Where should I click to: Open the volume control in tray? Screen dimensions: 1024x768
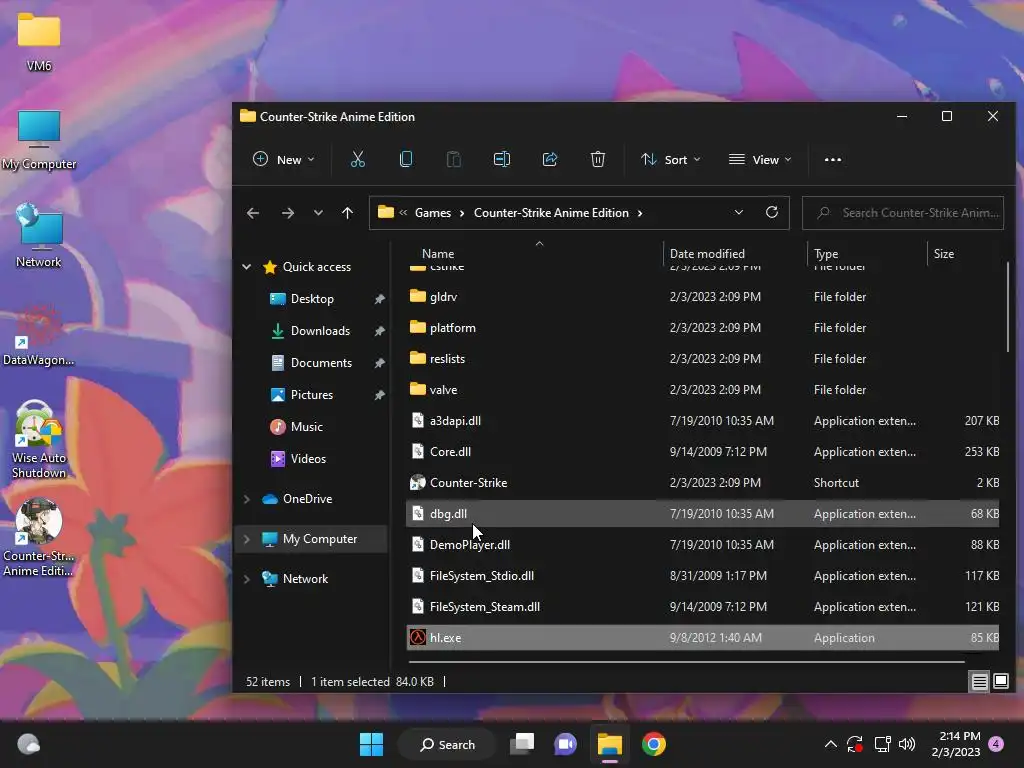coord(907,744)
